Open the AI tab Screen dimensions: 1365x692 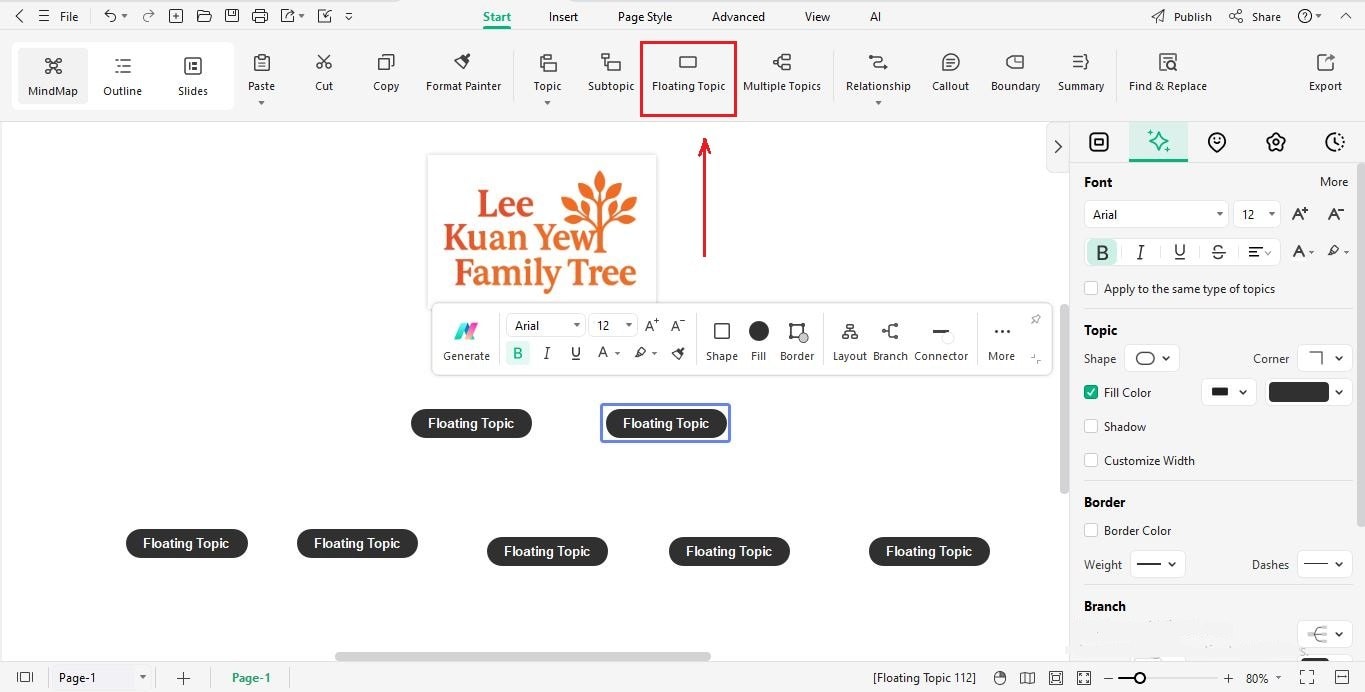(x=875, y=17)
